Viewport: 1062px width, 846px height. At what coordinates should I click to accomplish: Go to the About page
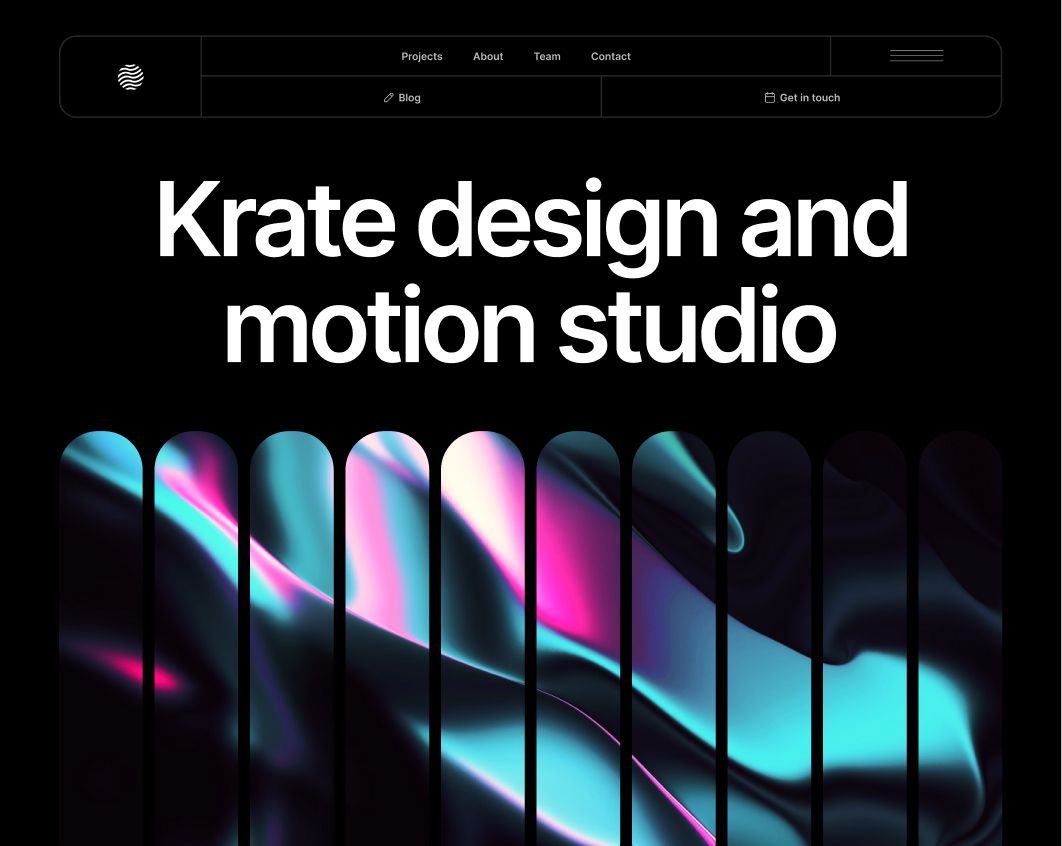pyautogui.click(x=488, y=56)
